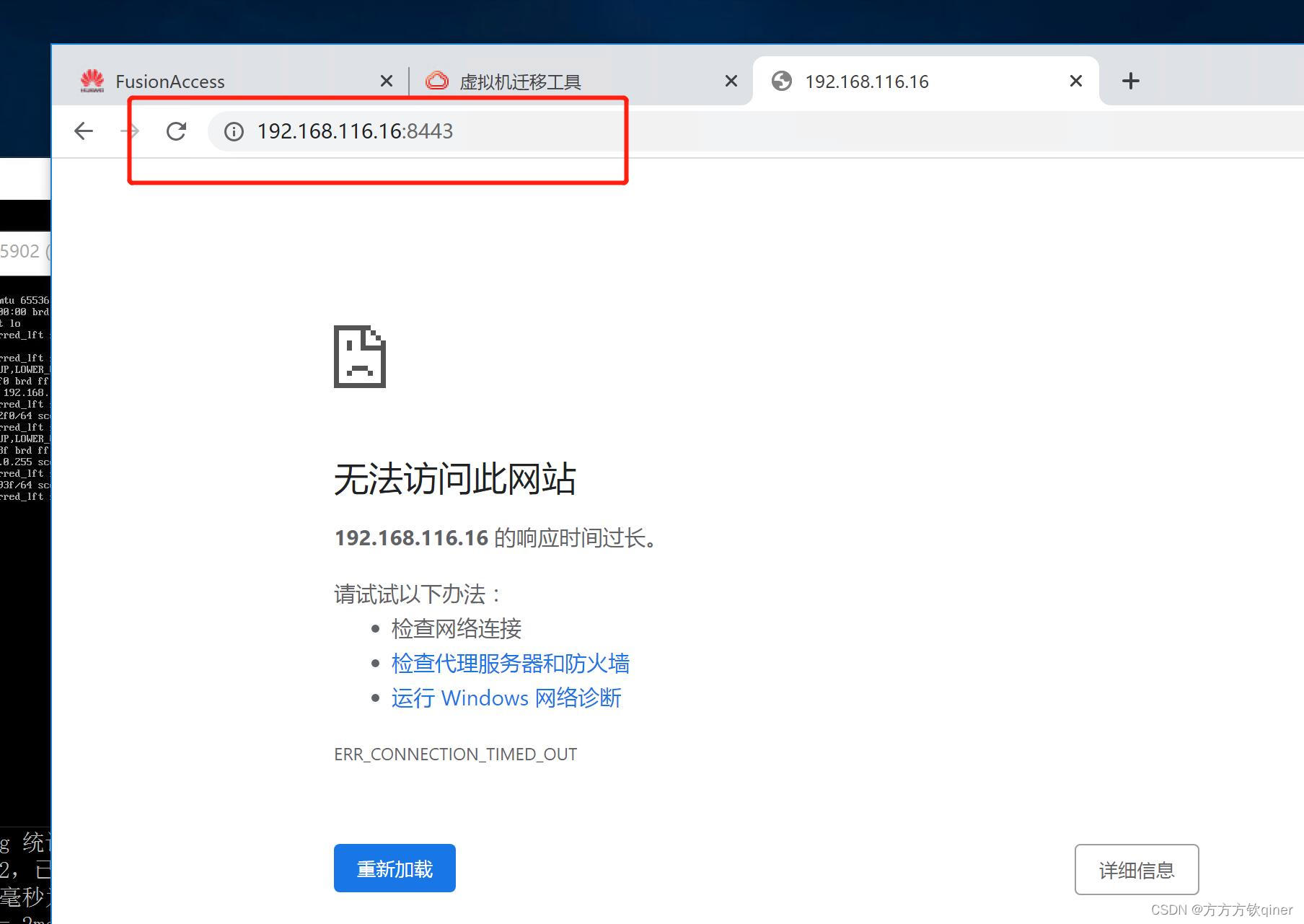The image size is (1304, 924).
Task: Click the 无法访问此网站 heading
Action: (455, 479)
